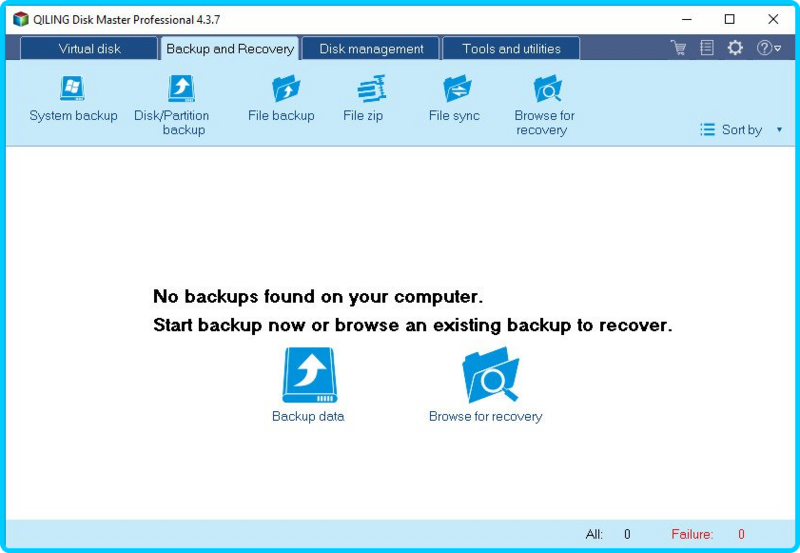Open the Tools and utilities tab

511,49
